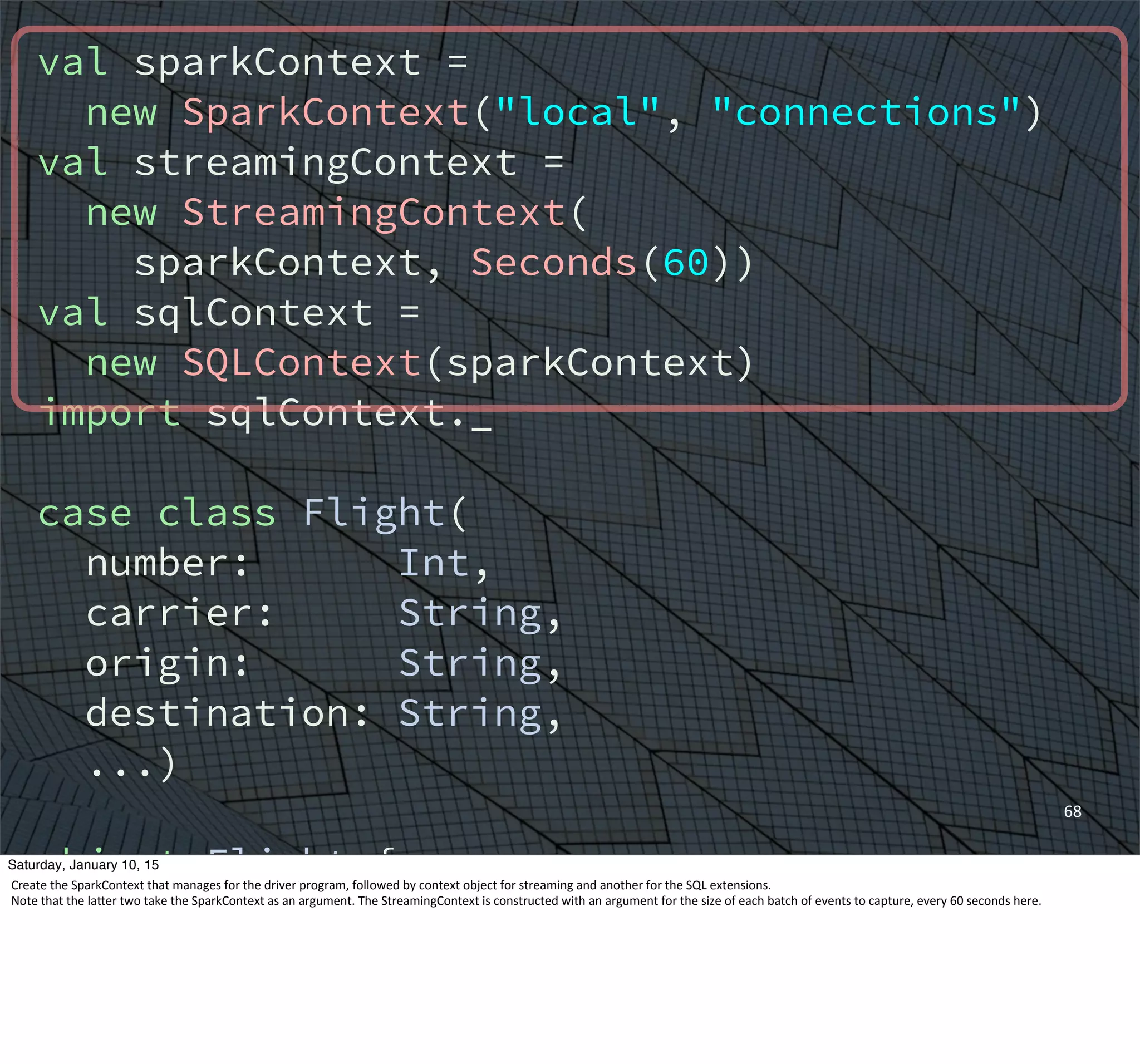Click the note starting 'Note that the latter two'
The width and height of the screenshot is (1140, 1064).
pyautogui.click(x=526, y=900)
